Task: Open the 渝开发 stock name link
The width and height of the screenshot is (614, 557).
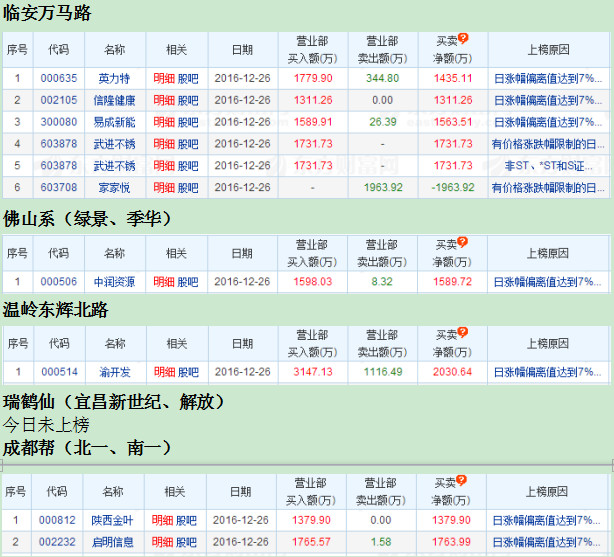Action: pyautogui.click(x=115, y=372)
